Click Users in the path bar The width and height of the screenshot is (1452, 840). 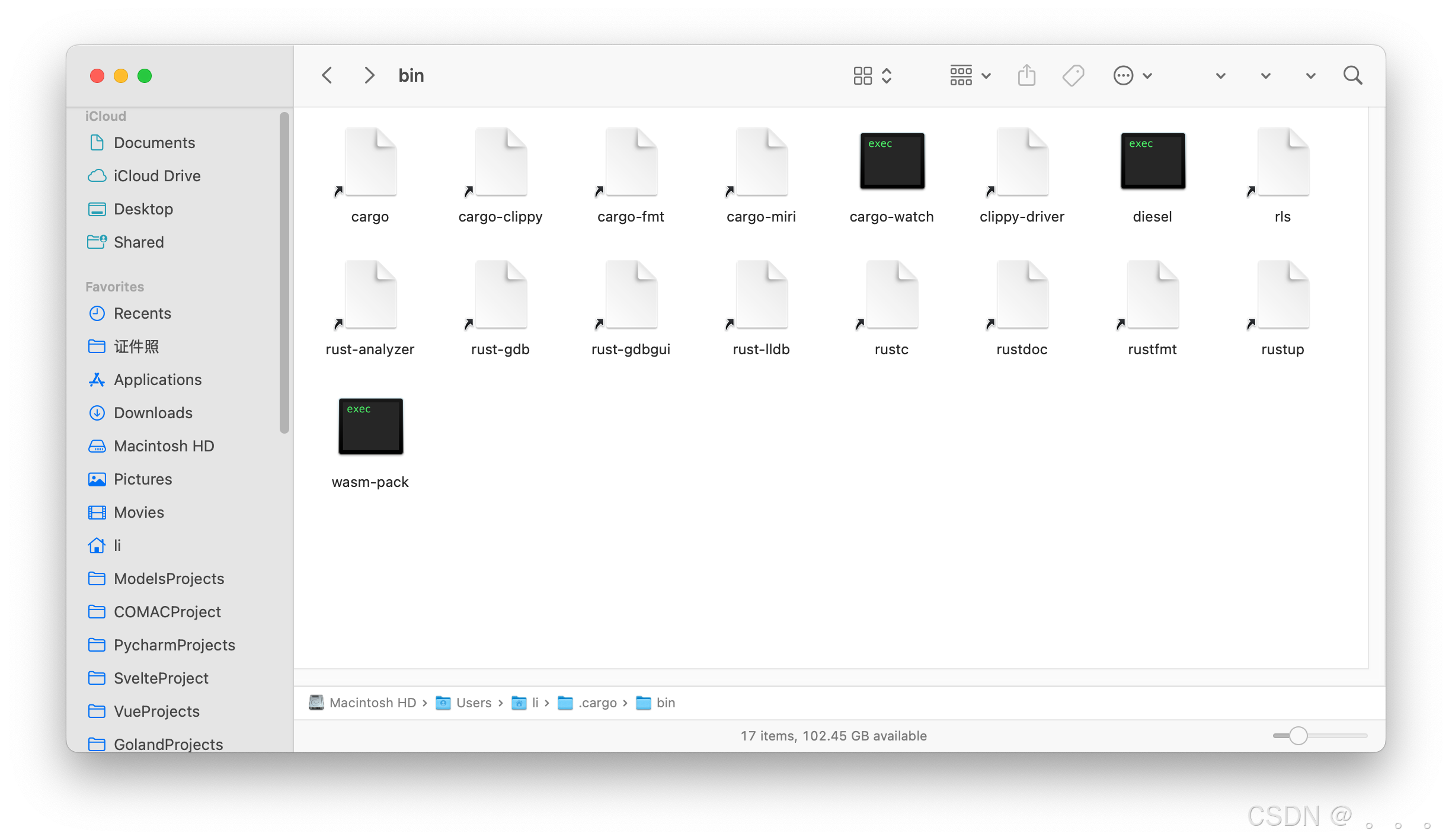[x=463, y=703]
